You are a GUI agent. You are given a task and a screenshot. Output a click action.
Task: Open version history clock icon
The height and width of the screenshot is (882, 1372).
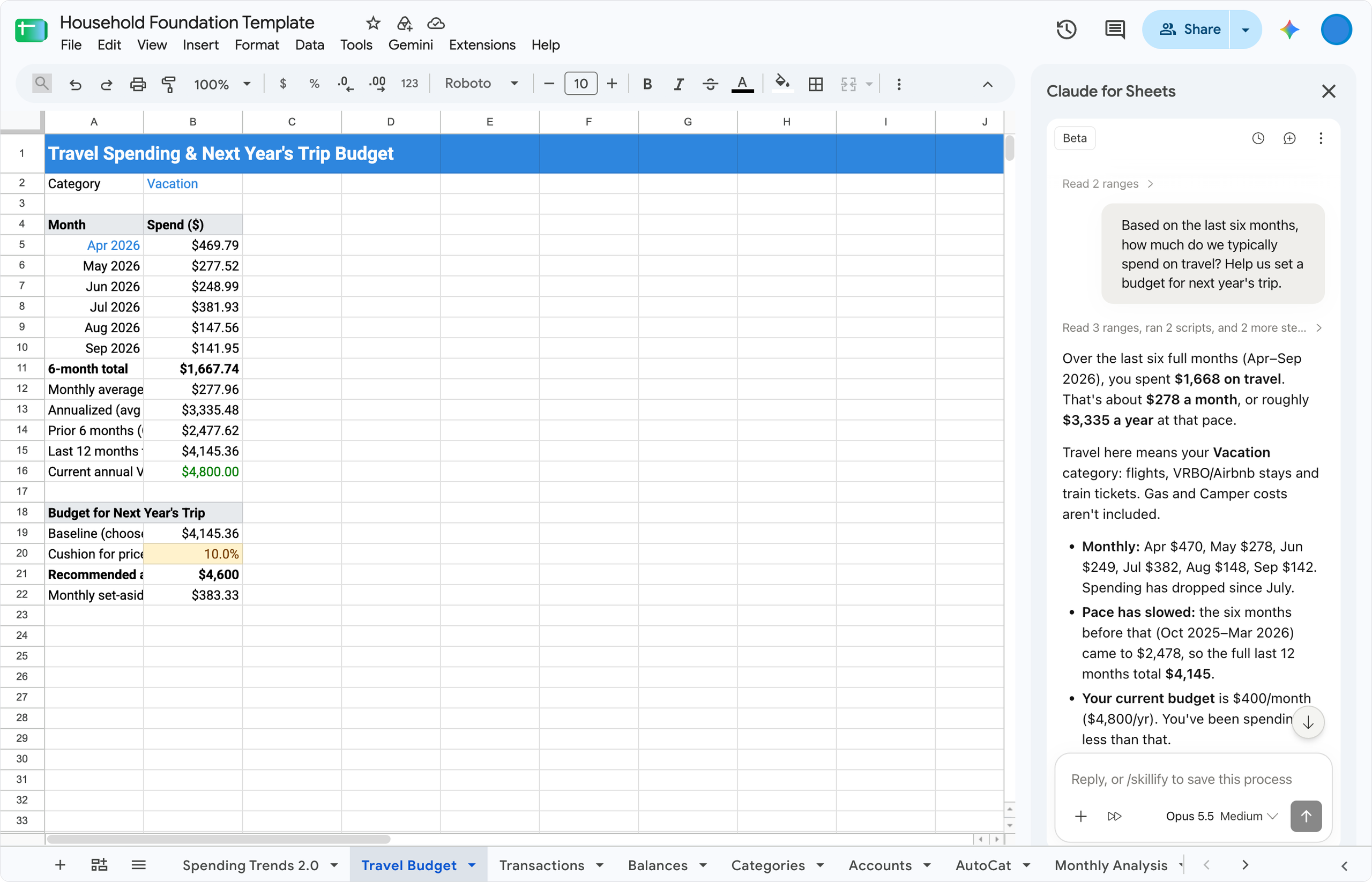click(1066, 29)
